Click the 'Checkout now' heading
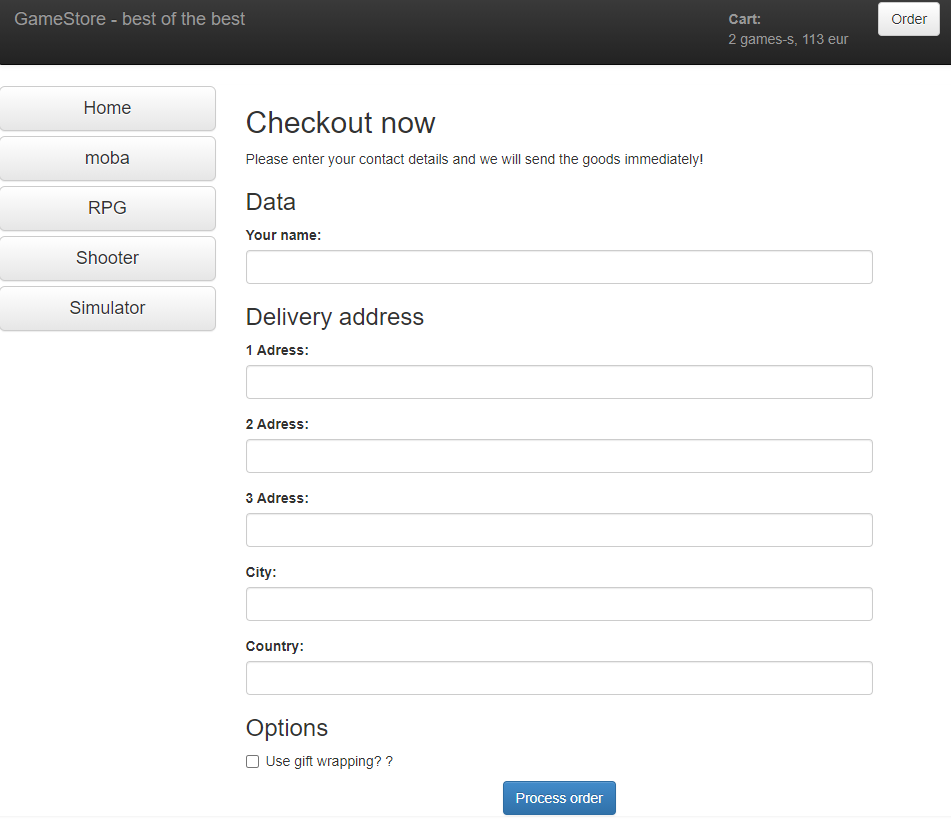Viewport: 951px width, 826px height. 340,123
